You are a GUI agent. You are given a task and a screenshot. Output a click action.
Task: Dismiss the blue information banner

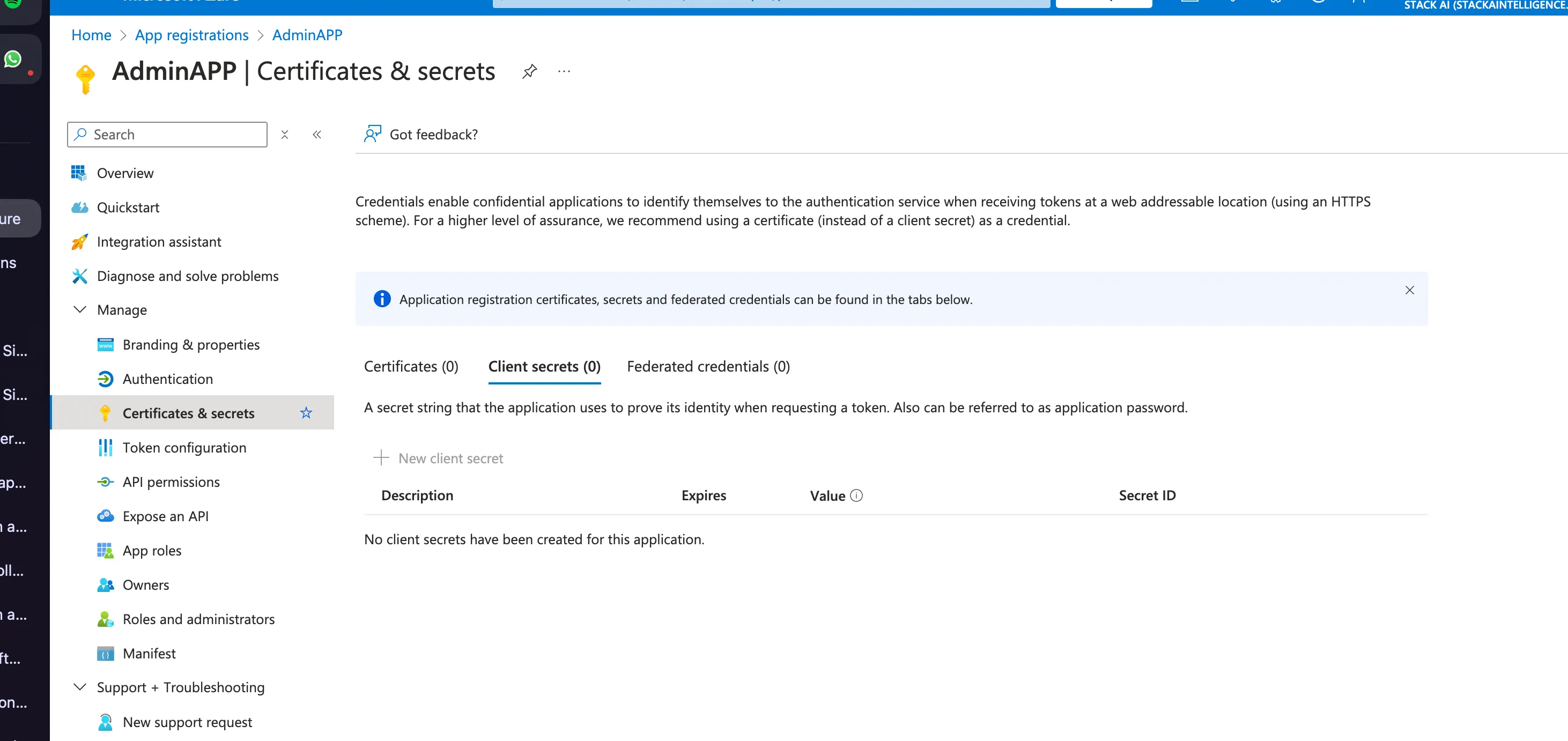(x=1409, y=290)
